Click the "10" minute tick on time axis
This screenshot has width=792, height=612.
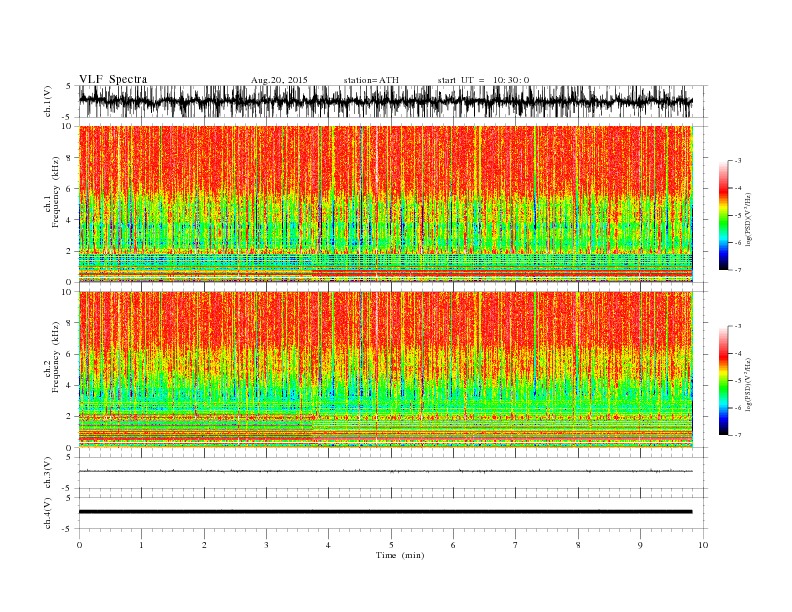click(x=703, y=545)
